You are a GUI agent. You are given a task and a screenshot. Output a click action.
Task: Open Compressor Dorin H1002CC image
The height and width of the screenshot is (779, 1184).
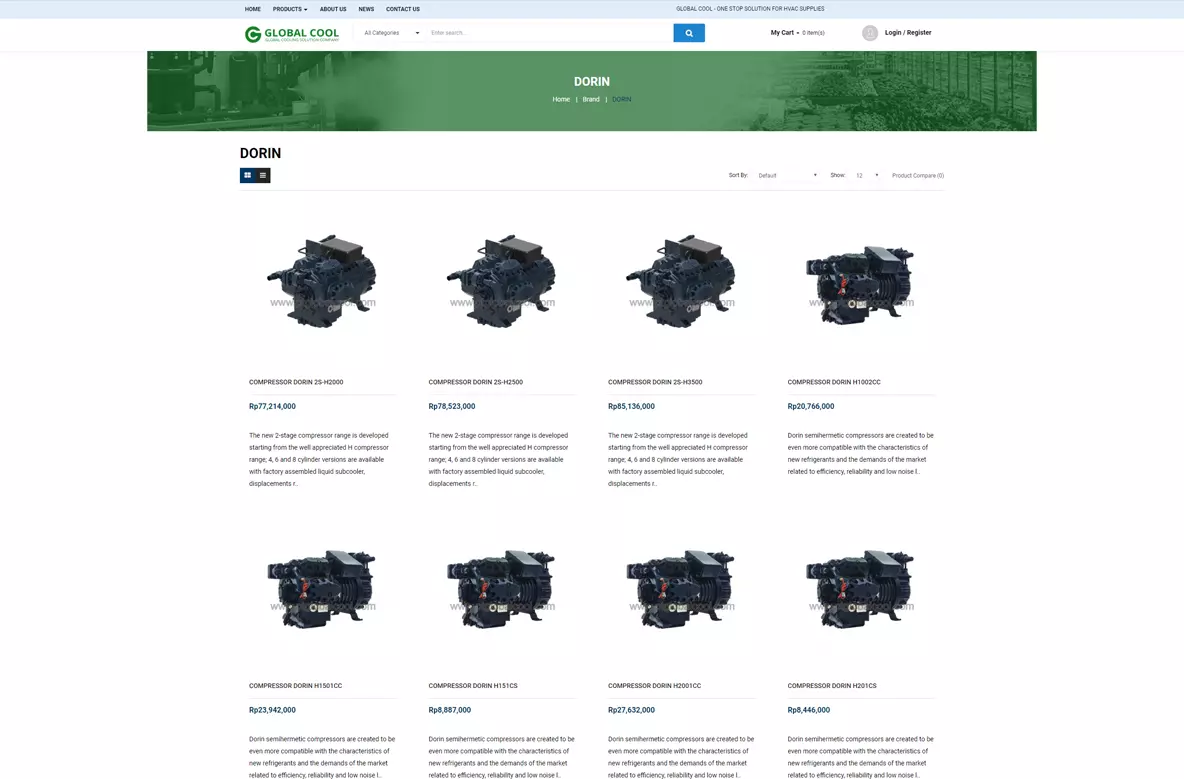tap(861, 281)
